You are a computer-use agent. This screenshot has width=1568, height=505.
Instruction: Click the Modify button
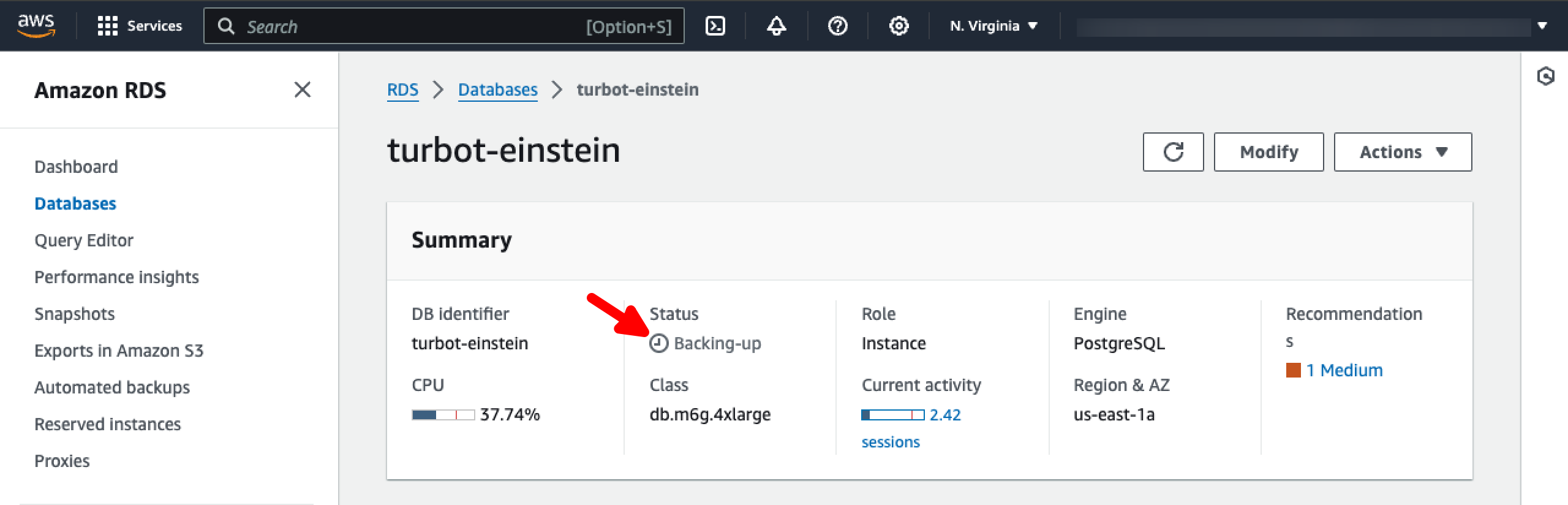tap(1268, 151)
